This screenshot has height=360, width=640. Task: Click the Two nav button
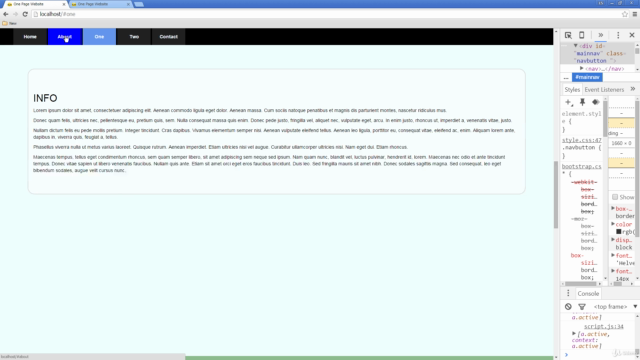[x=134, y=37]
